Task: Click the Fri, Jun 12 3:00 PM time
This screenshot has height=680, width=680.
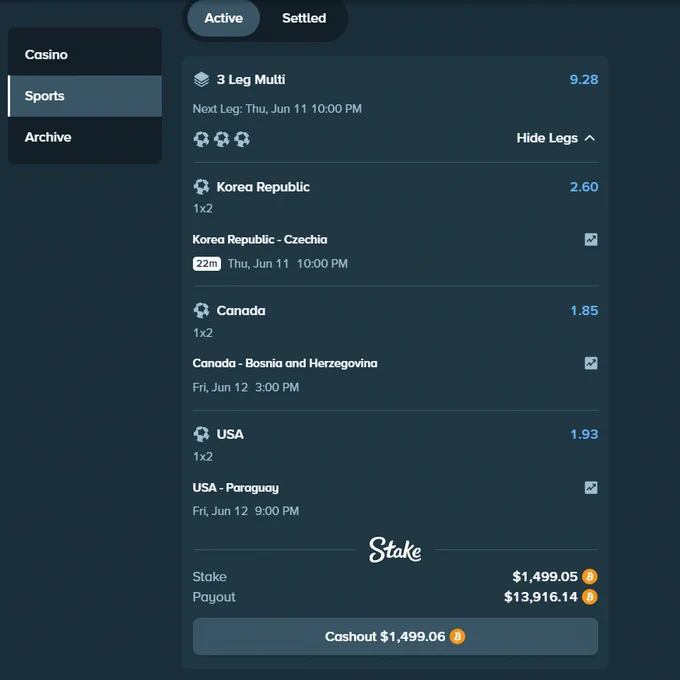Action: click(246, 387)
